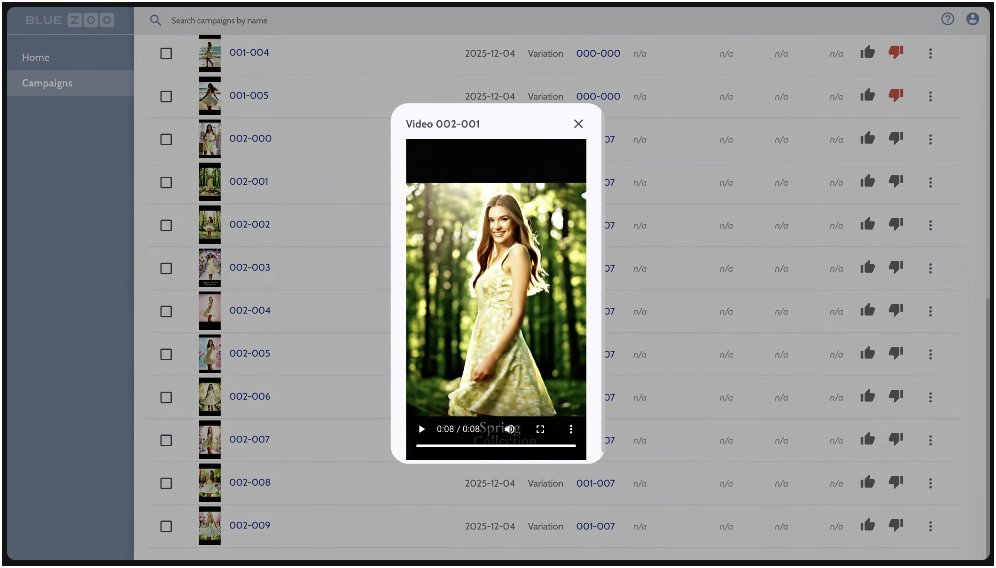Select the checkbox for row 001-005
The image size is (996, 568).
point(166,97)
